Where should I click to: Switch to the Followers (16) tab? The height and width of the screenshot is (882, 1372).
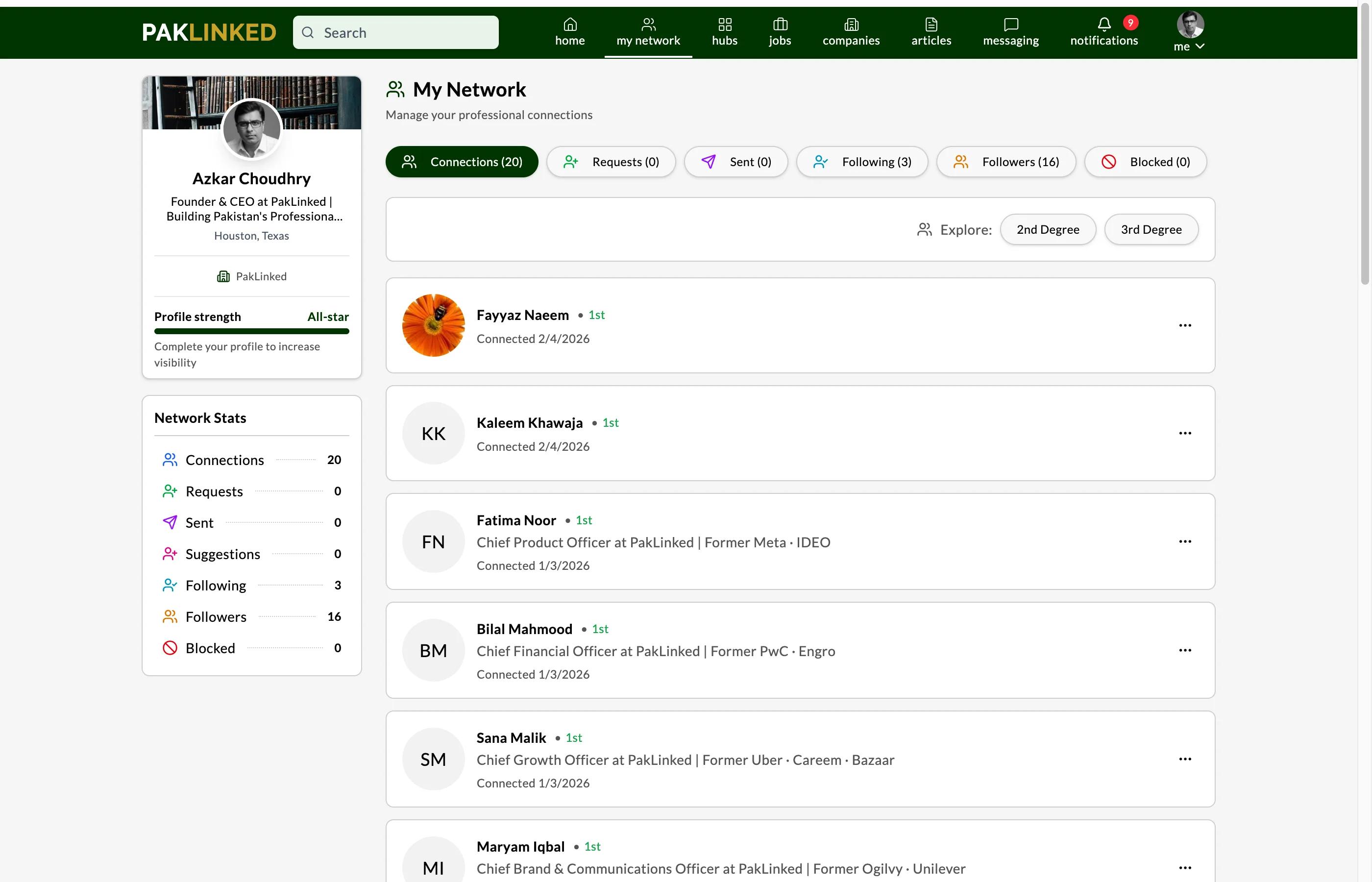[1005, 162]
